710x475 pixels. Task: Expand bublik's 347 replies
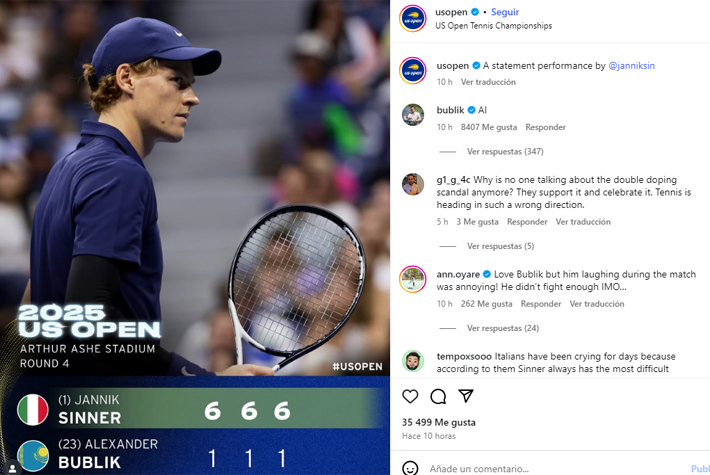[x=505, y=151]
